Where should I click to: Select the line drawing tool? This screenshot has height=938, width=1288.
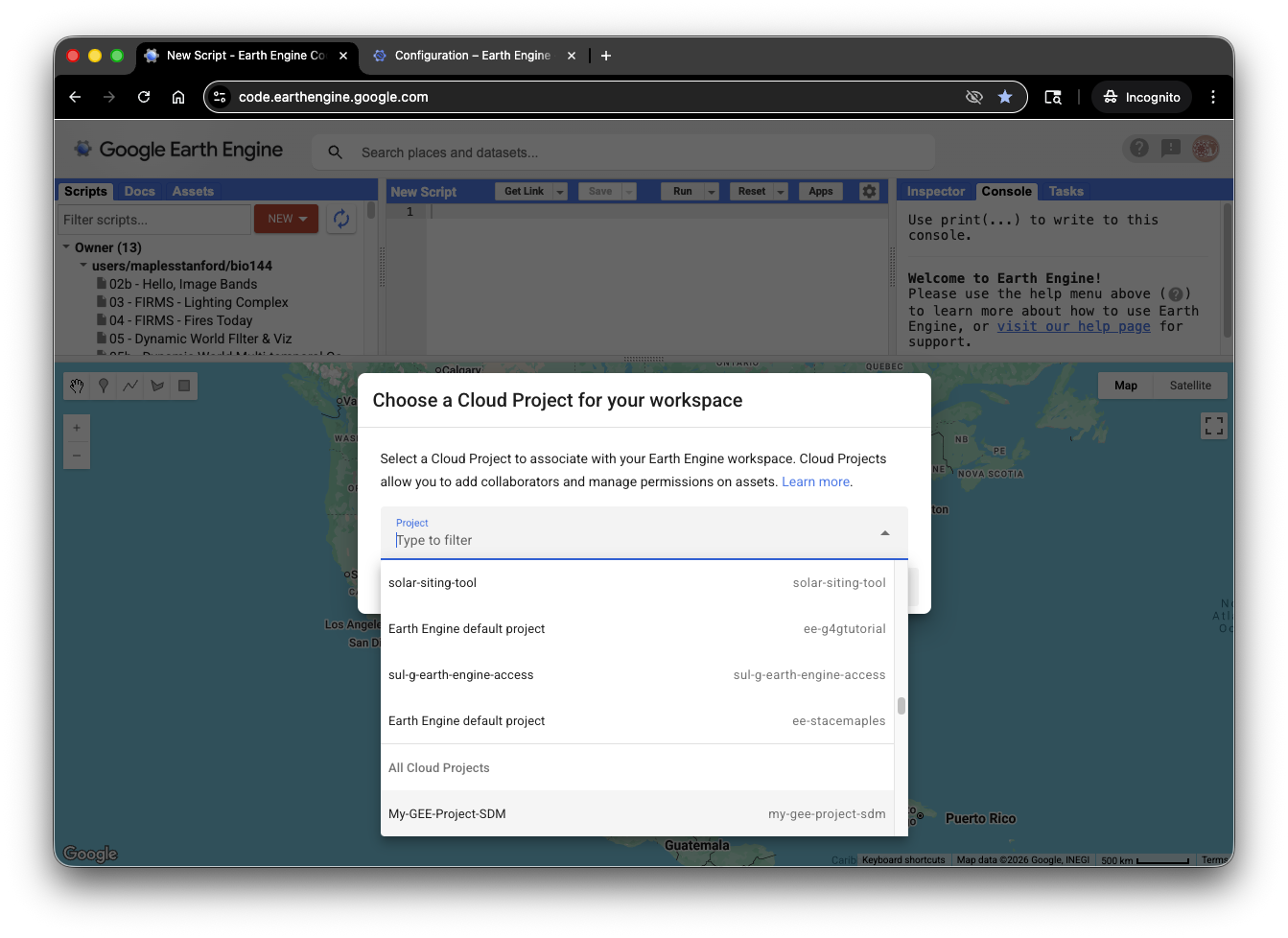pos(130,386)
